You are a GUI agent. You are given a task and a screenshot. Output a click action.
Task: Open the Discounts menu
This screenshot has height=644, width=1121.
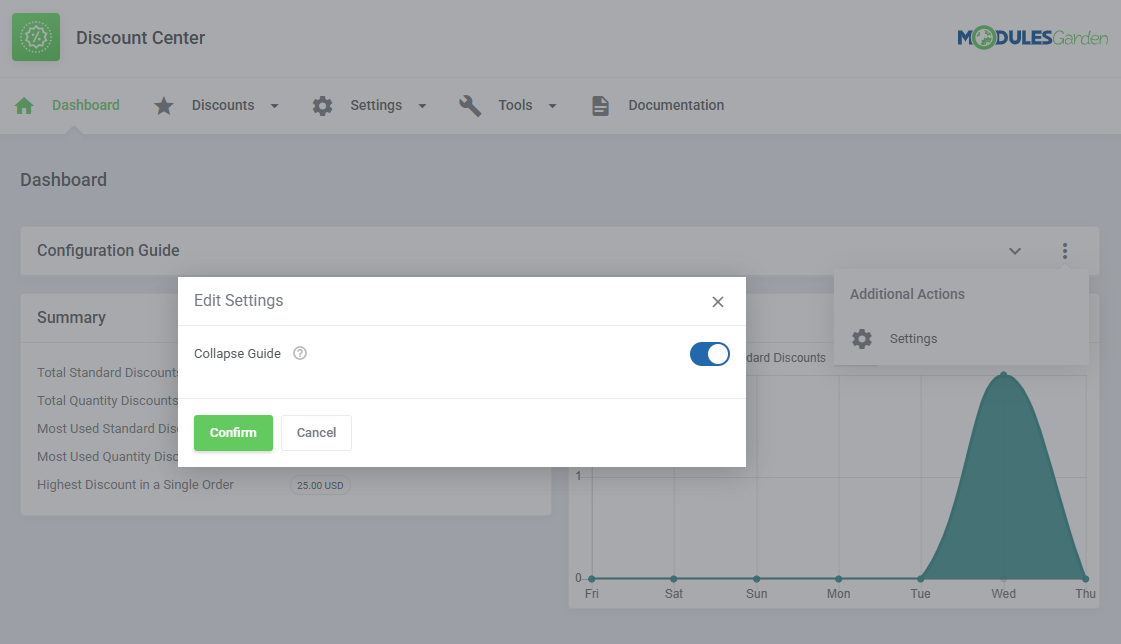point(223,105)
